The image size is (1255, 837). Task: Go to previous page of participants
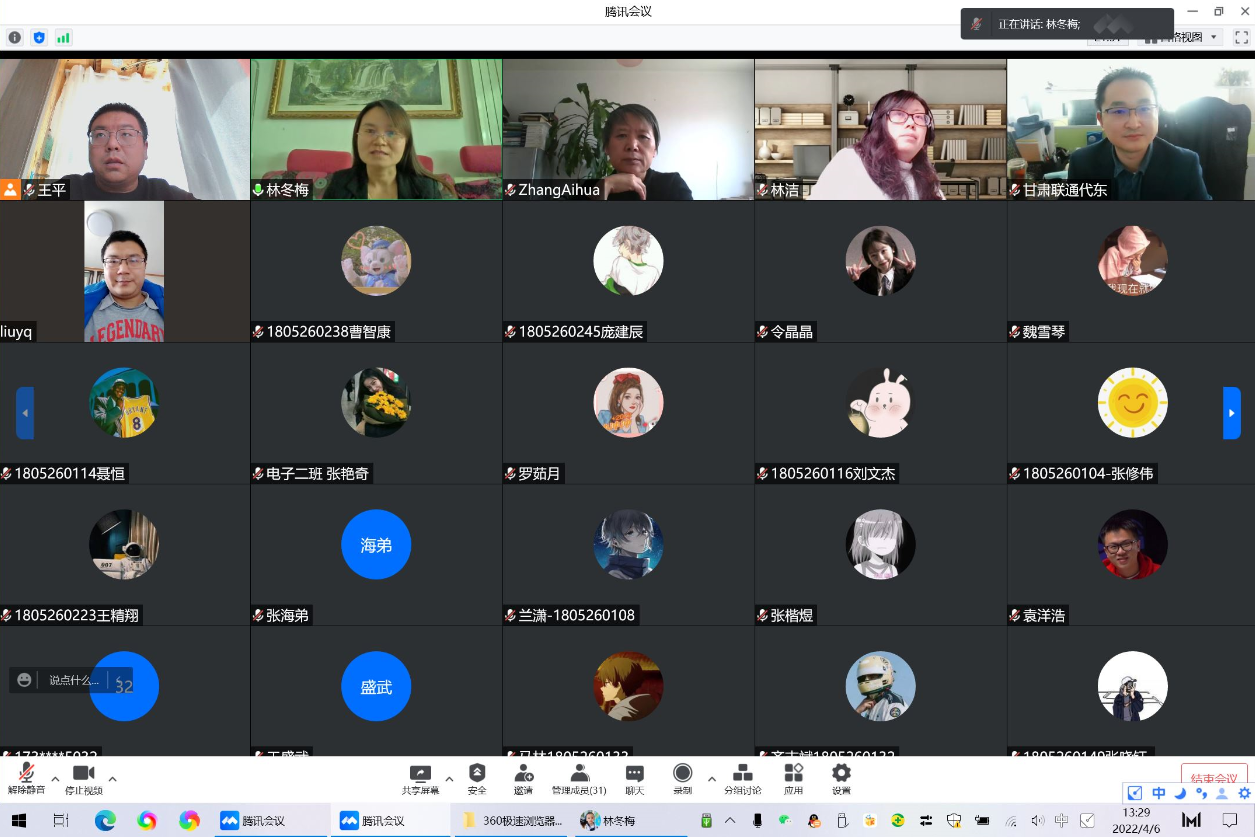25,413
